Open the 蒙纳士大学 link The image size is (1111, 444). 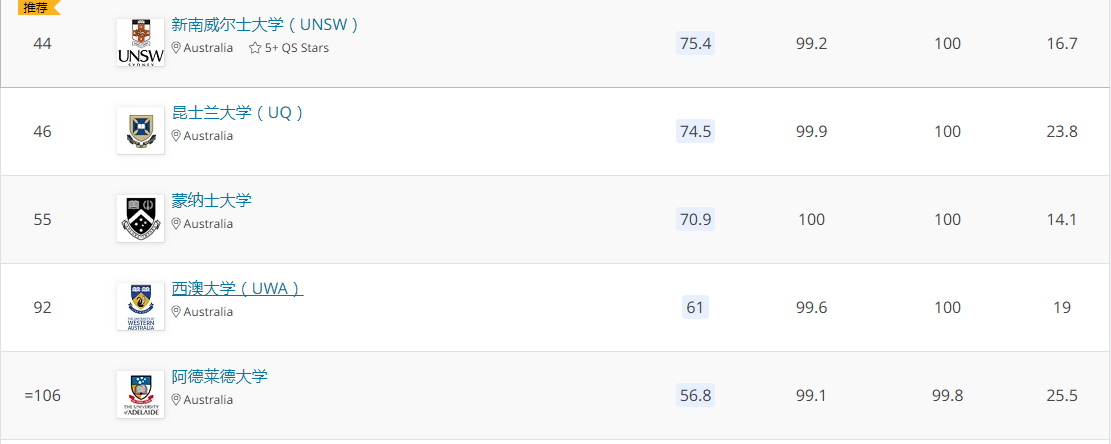coord(212,200)
